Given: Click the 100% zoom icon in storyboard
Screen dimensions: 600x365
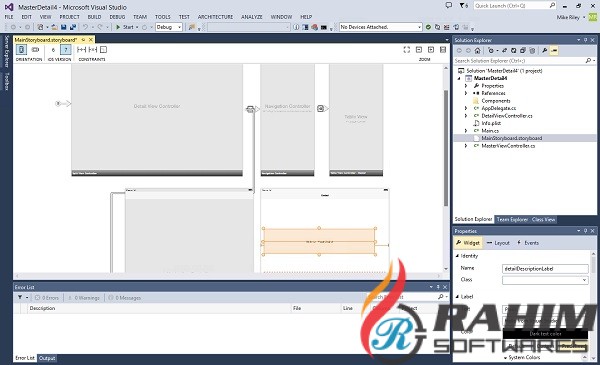Looking at the screenshot, I should [443, 50].
